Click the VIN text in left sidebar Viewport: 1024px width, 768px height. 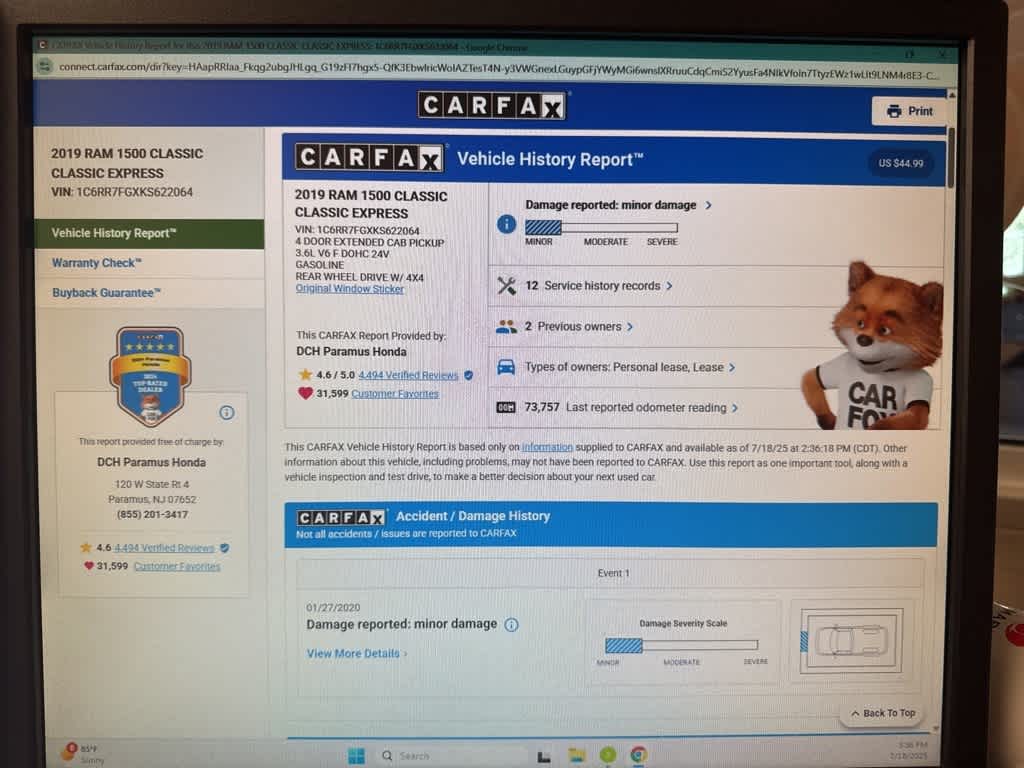point(122,192)
